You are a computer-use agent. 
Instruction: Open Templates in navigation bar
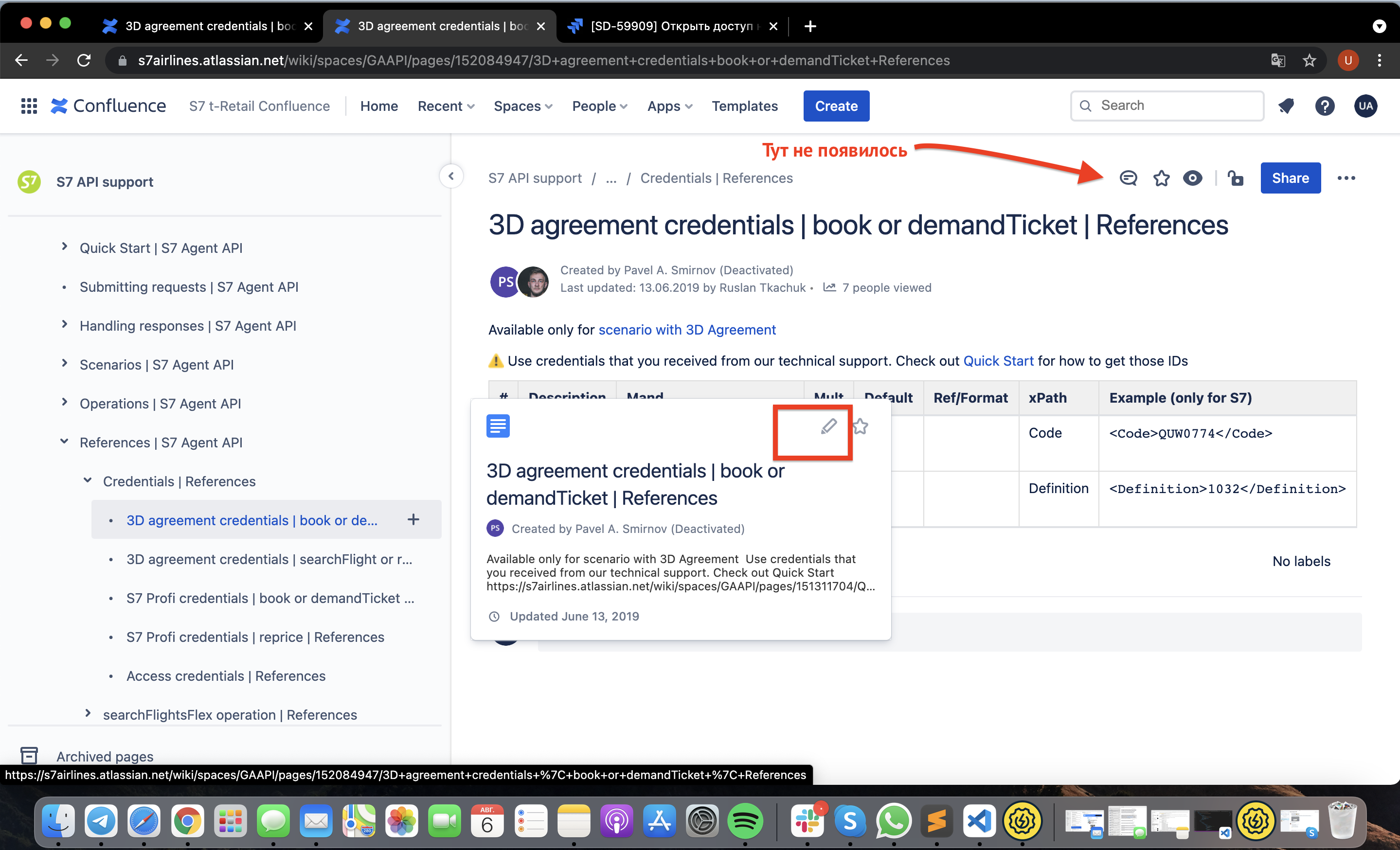[x=744, y=106]
